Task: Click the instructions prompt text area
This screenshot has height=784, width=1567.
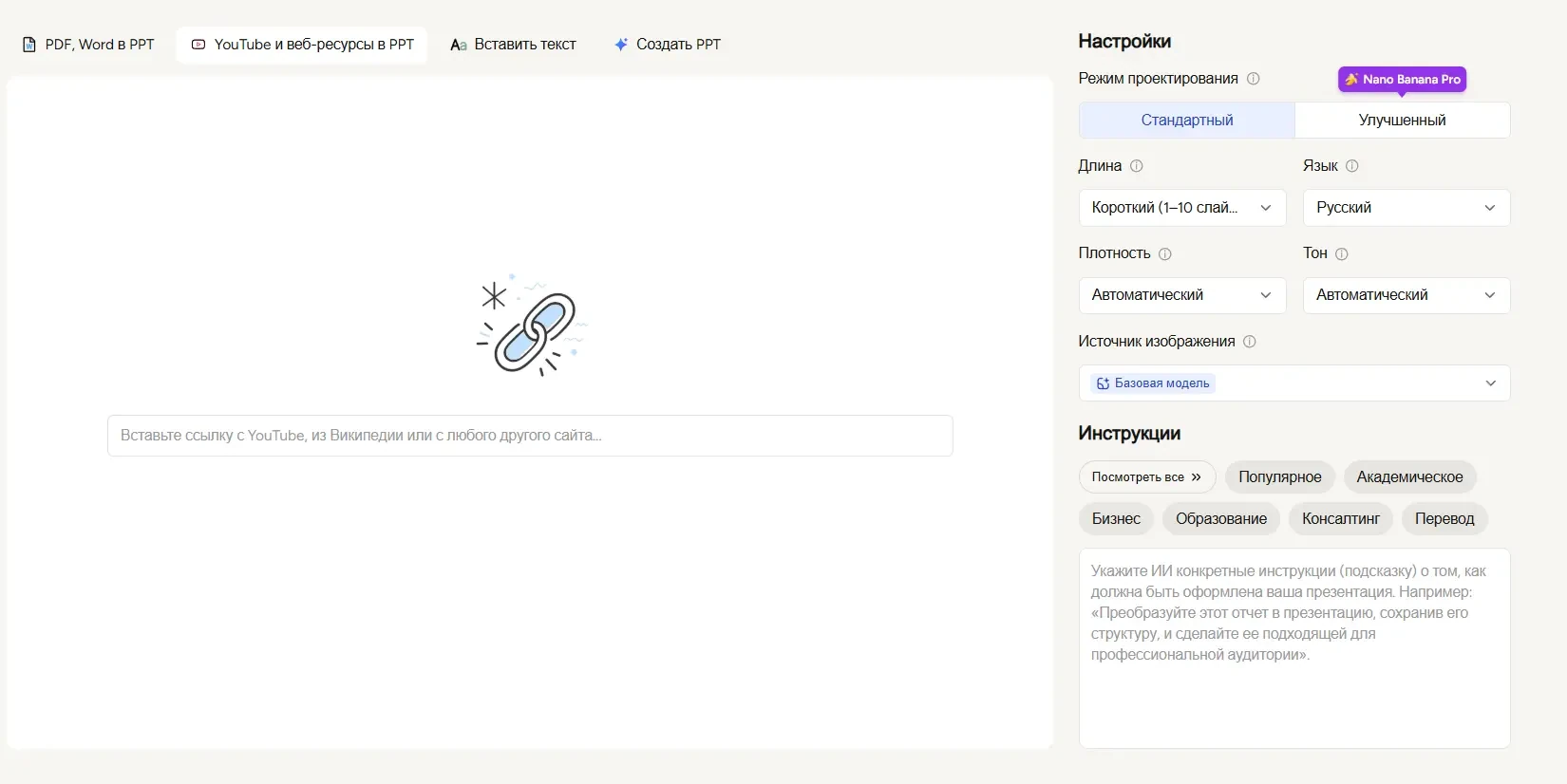Action: coord(1294,648)
